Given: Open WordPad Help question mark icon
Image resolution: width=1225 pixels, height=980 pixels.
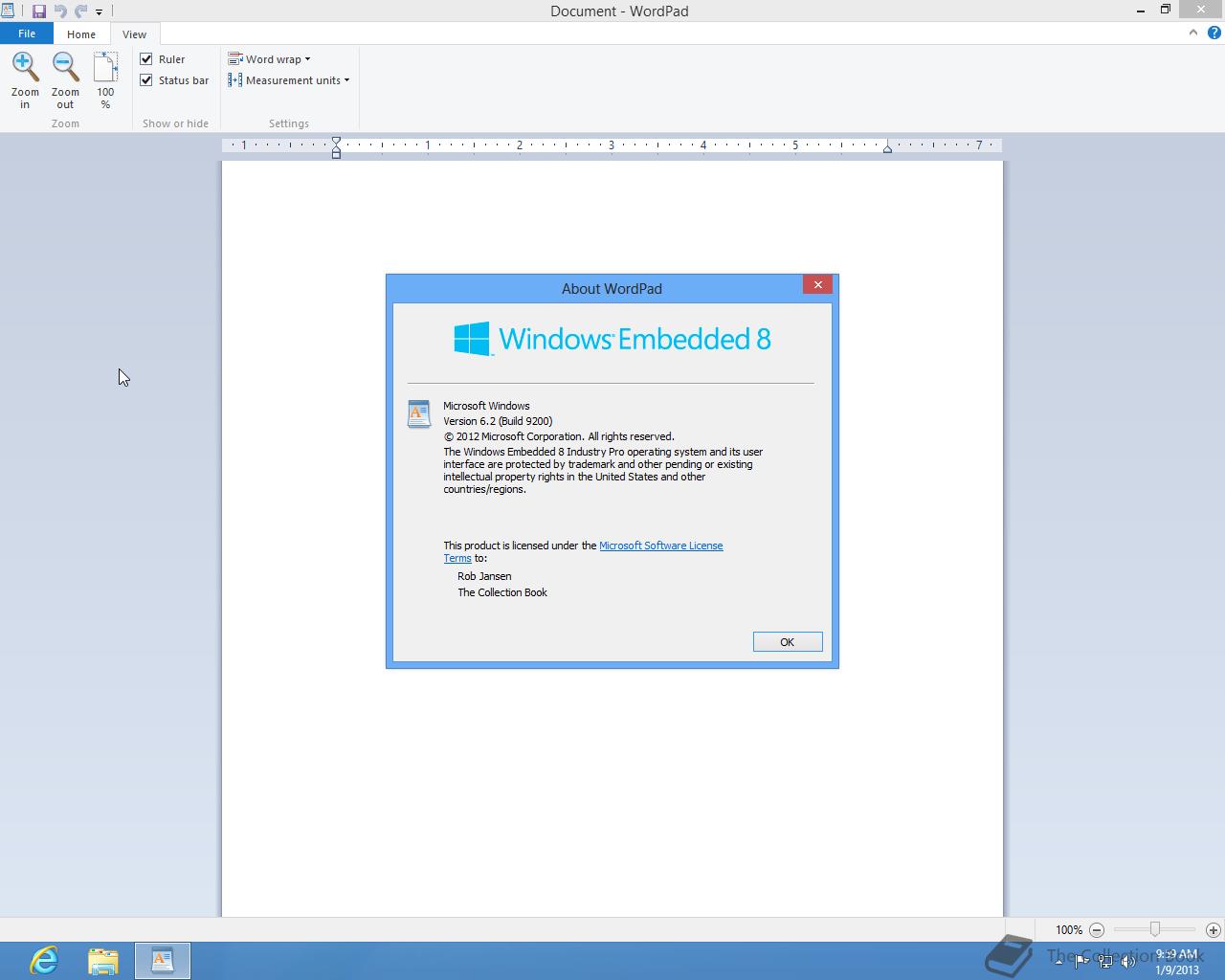Looking at the screenshot, I should [x=1214, y=33].
